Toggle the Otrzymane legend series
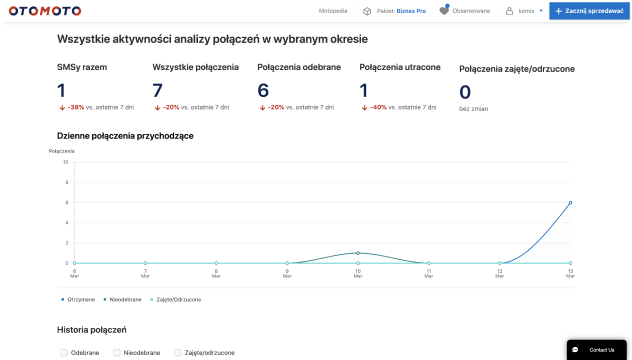 [78, 300]
